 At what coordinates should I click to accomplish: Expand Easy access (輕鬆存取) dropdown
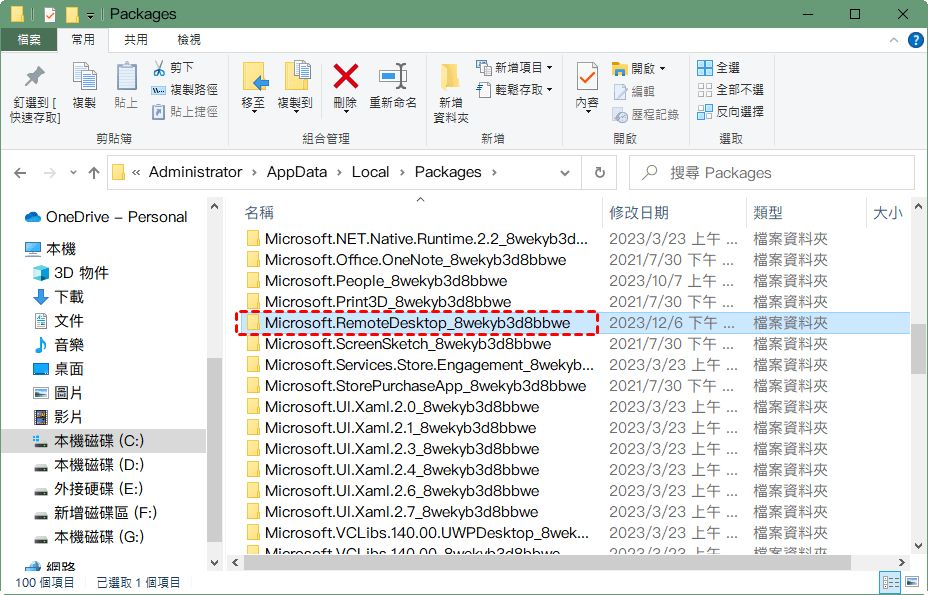pos(550,90)
